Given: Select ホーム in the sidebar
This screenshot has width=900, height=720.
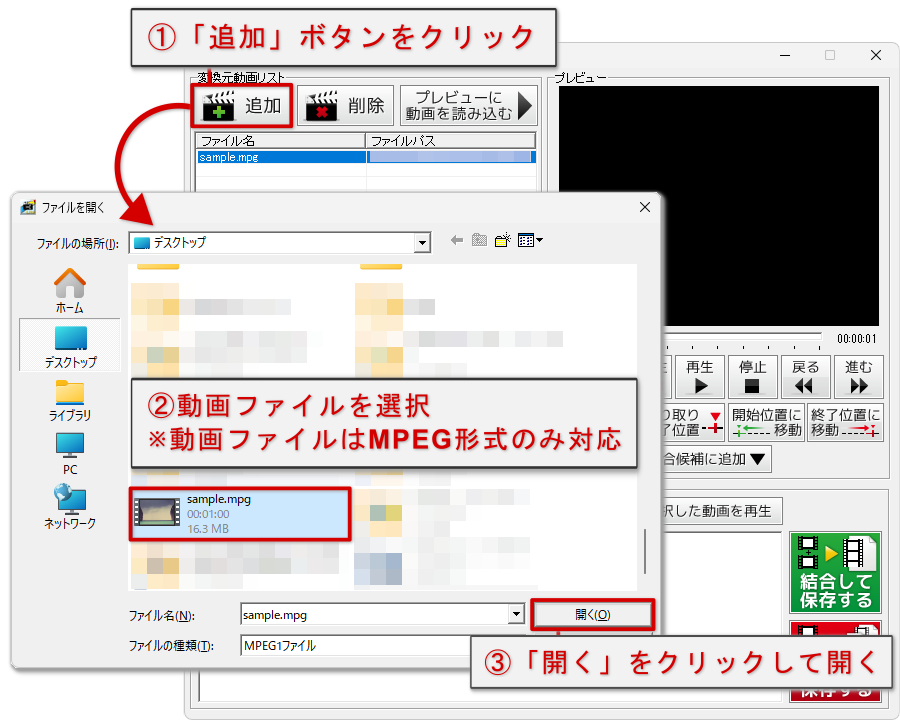Looking at the screenshot, I should [69, 290].
